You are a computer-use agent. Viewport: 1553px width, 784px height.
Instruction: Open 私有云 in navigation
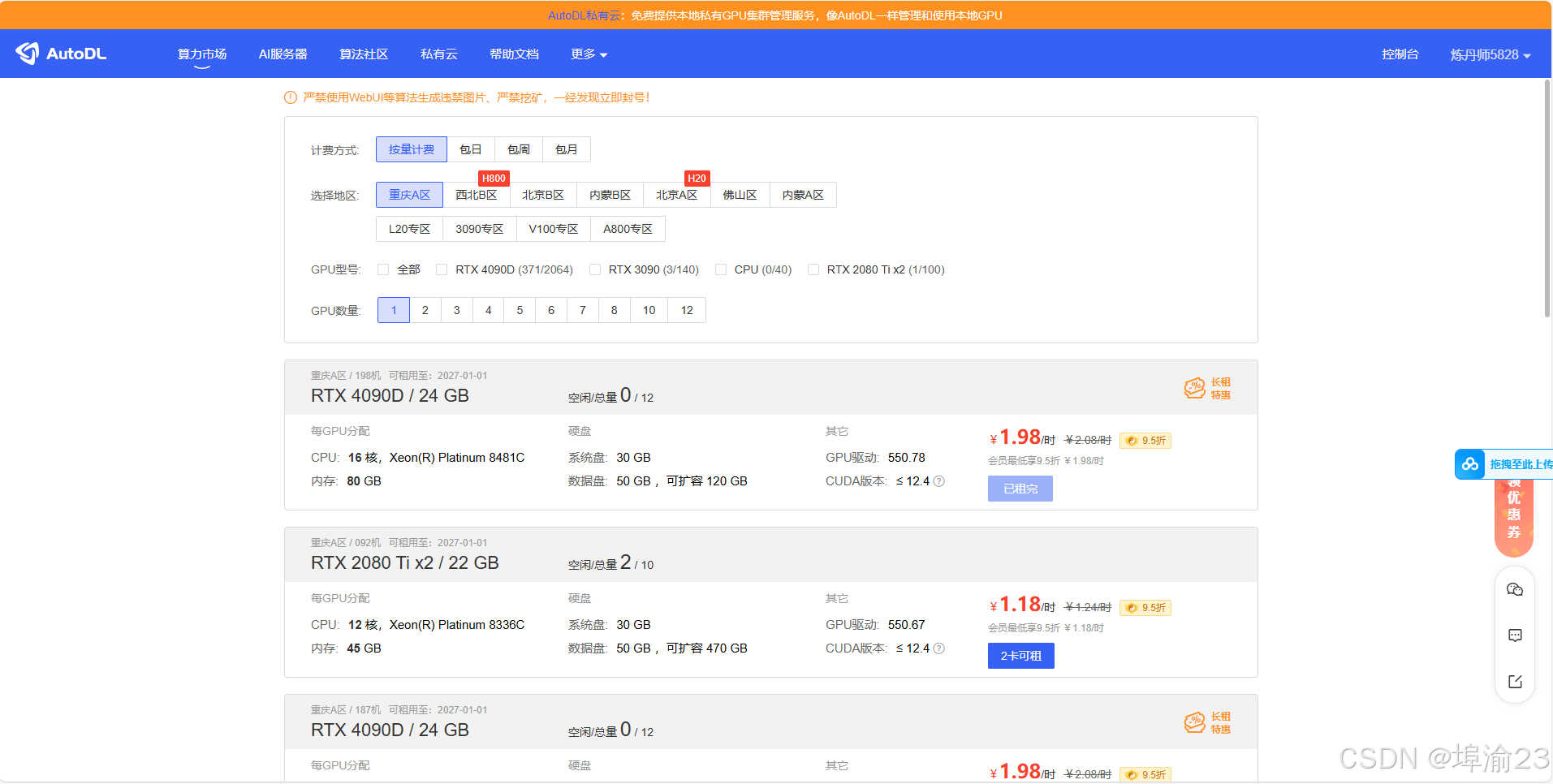[439, 54]
